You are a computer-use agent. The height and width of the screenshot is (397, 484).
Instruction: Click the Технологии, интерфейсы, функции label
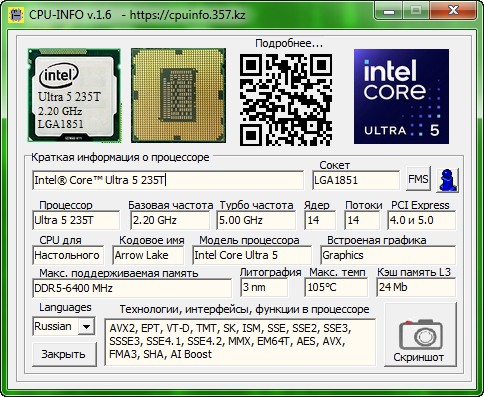(x=244, y=309)
